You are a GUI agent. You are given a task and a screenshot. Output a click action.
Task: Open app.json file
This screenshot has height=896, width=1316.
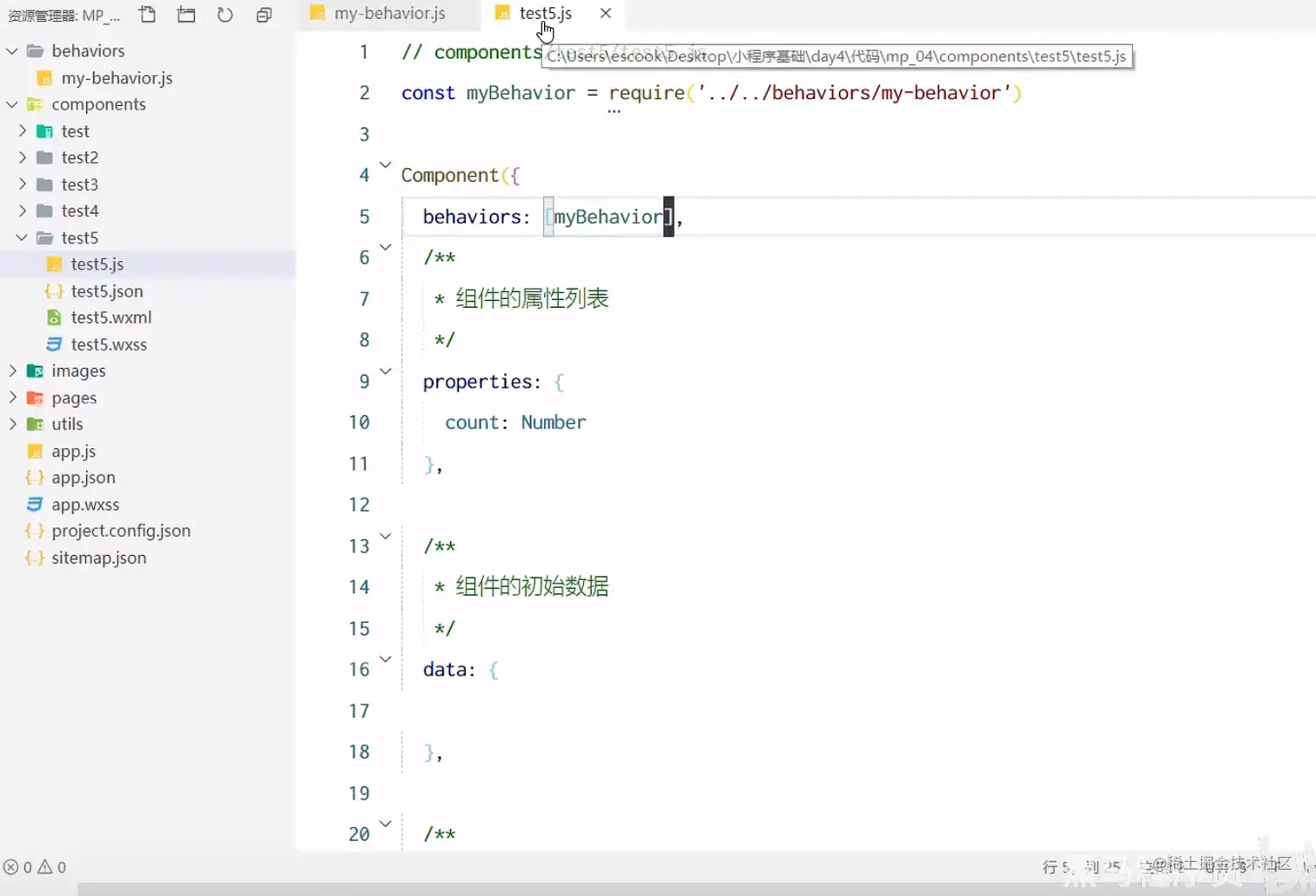[83, 478]
